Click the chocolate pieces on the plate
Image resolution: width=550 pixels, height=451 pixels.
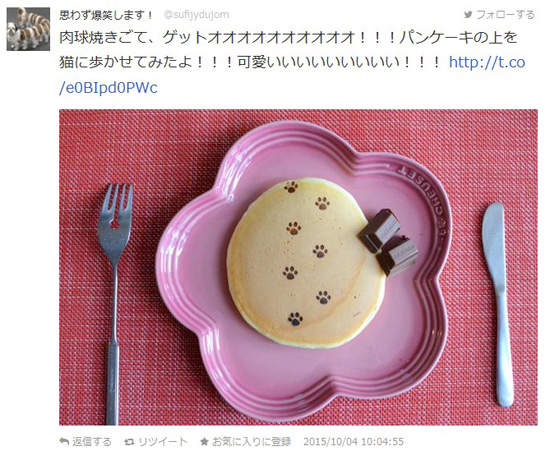[388, 241]
